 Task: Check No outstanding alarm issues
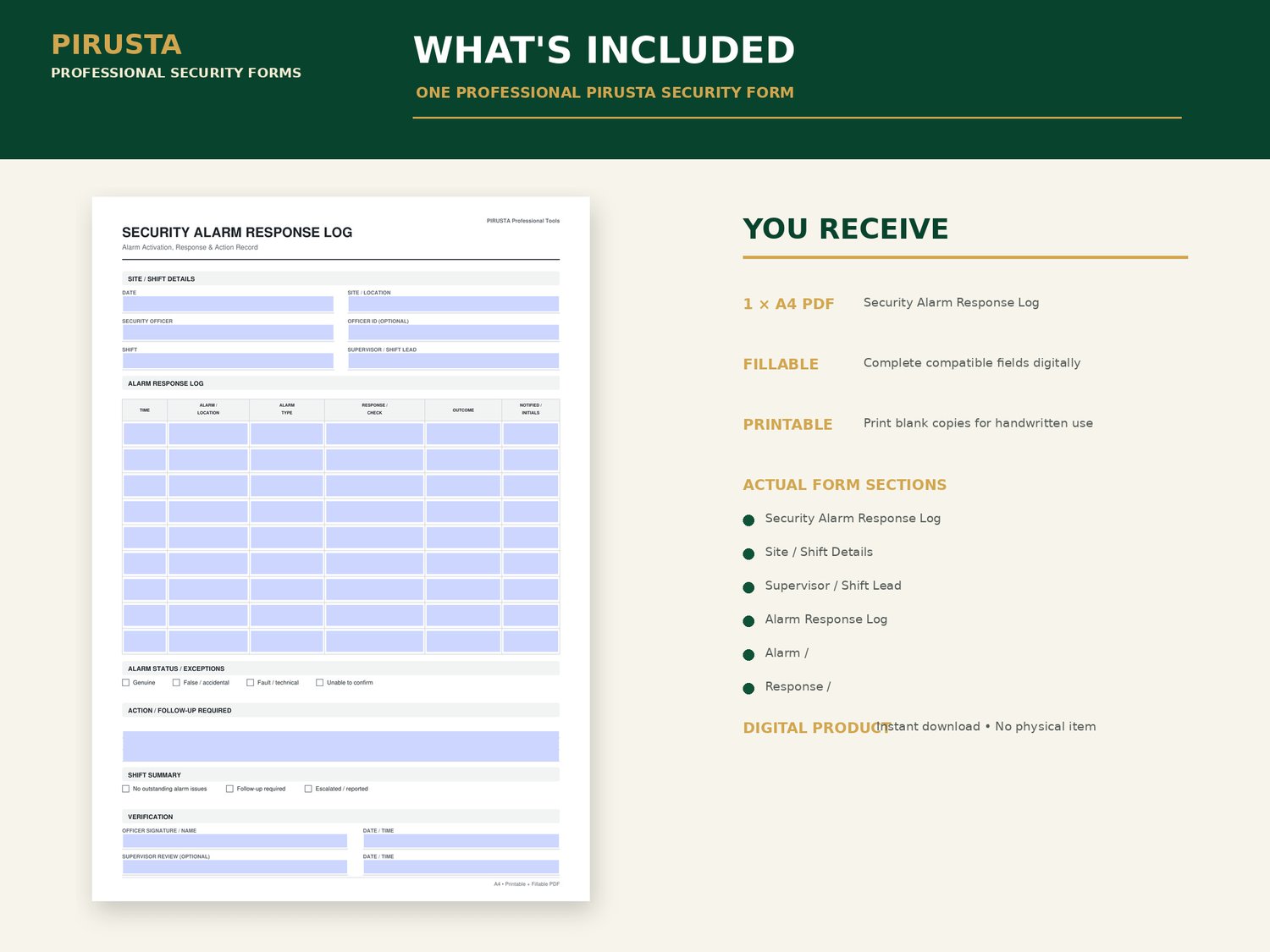coord(126,789)
